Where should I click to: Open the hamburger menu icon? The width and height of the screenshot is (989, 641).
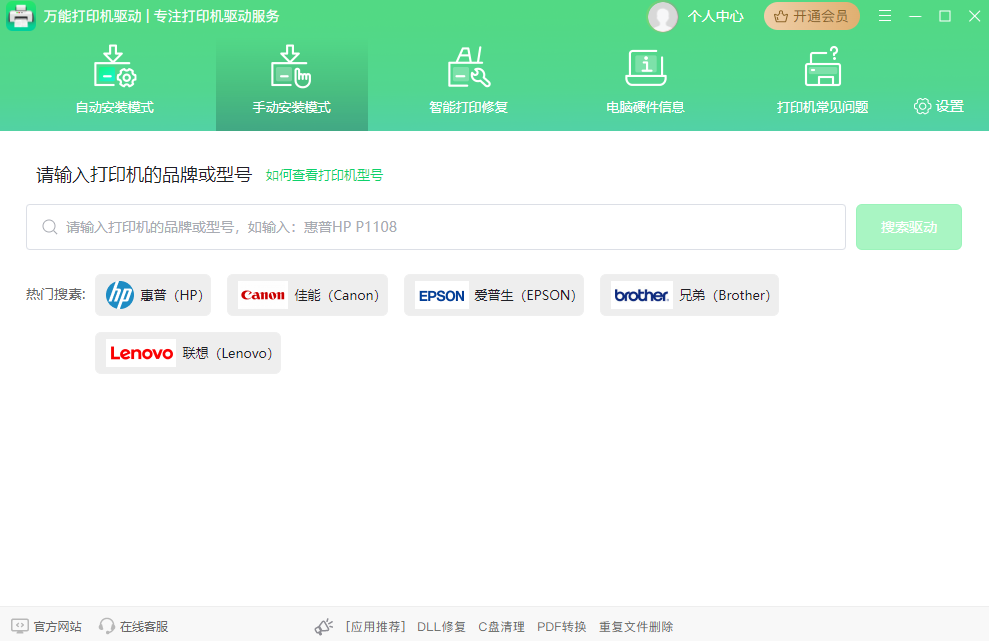coord(885,16)
